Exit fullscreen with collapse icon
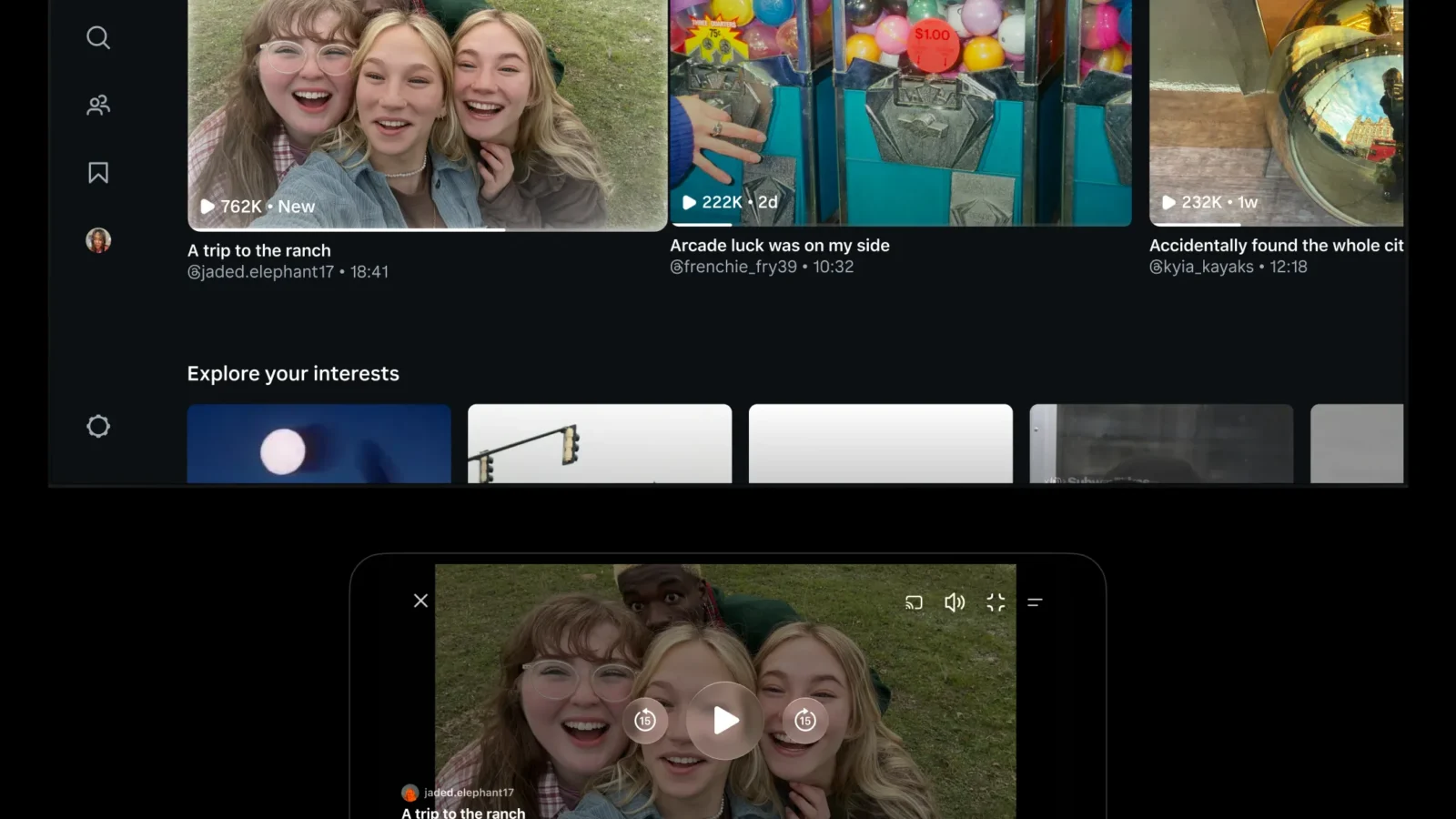This screenshot has width=1456, height=819. click(x=996, y=602)
